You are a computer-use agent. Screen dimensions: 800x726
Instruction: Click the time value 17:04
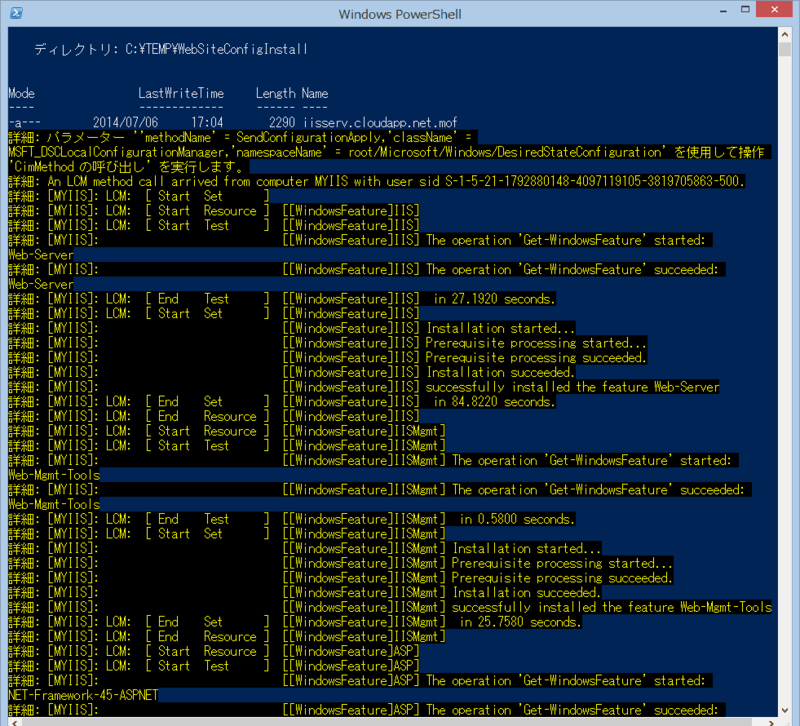(x=207, y=122)
